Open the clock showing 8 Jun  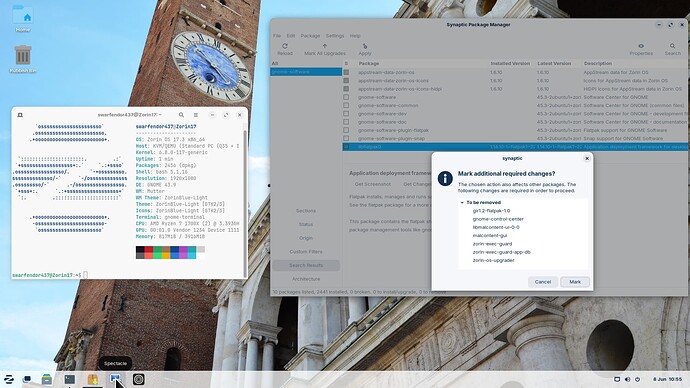click(668, 379)
